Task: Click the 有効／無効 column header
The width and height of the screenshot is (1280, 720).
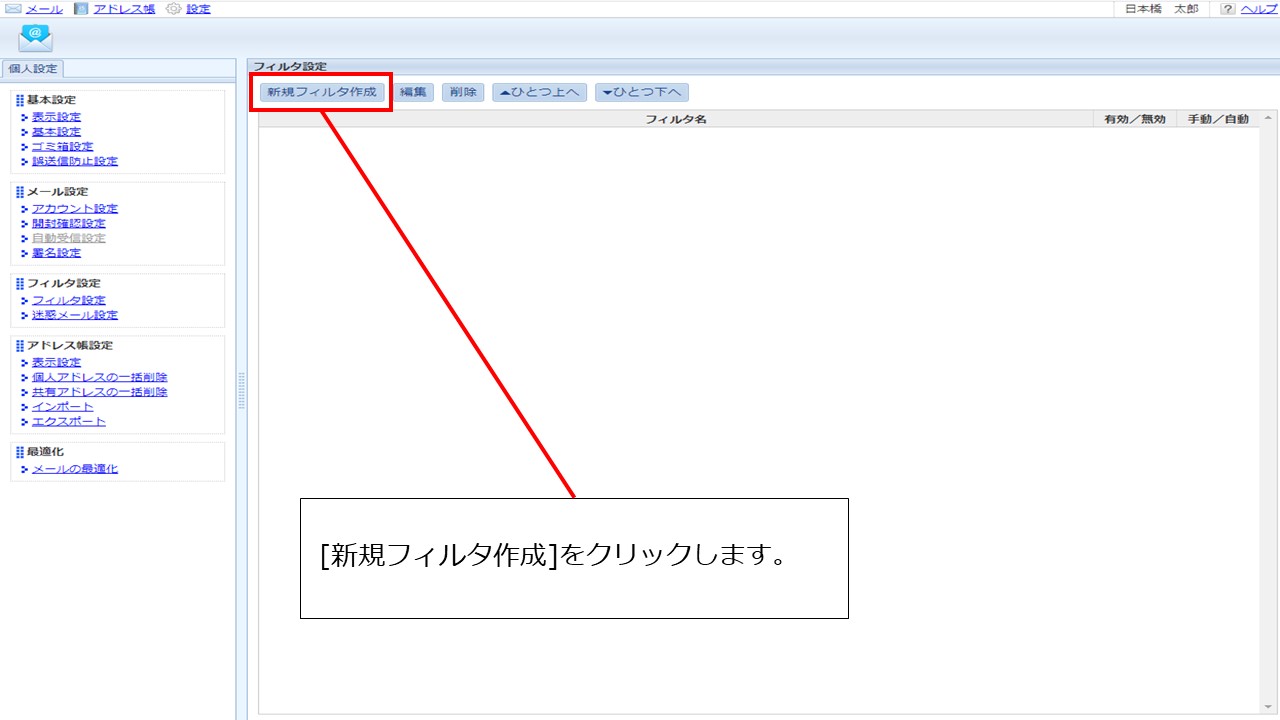Action: tap(1134, 119)
